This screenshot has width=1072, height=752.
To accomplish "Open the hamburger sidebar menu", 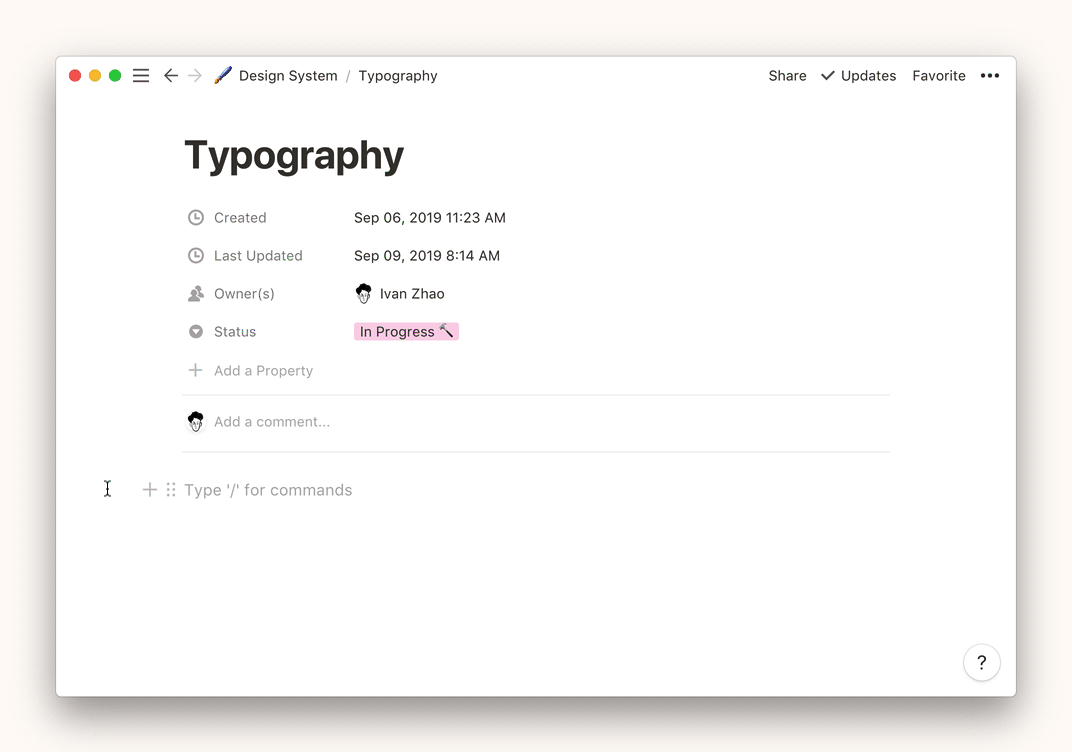I will 141,76.
